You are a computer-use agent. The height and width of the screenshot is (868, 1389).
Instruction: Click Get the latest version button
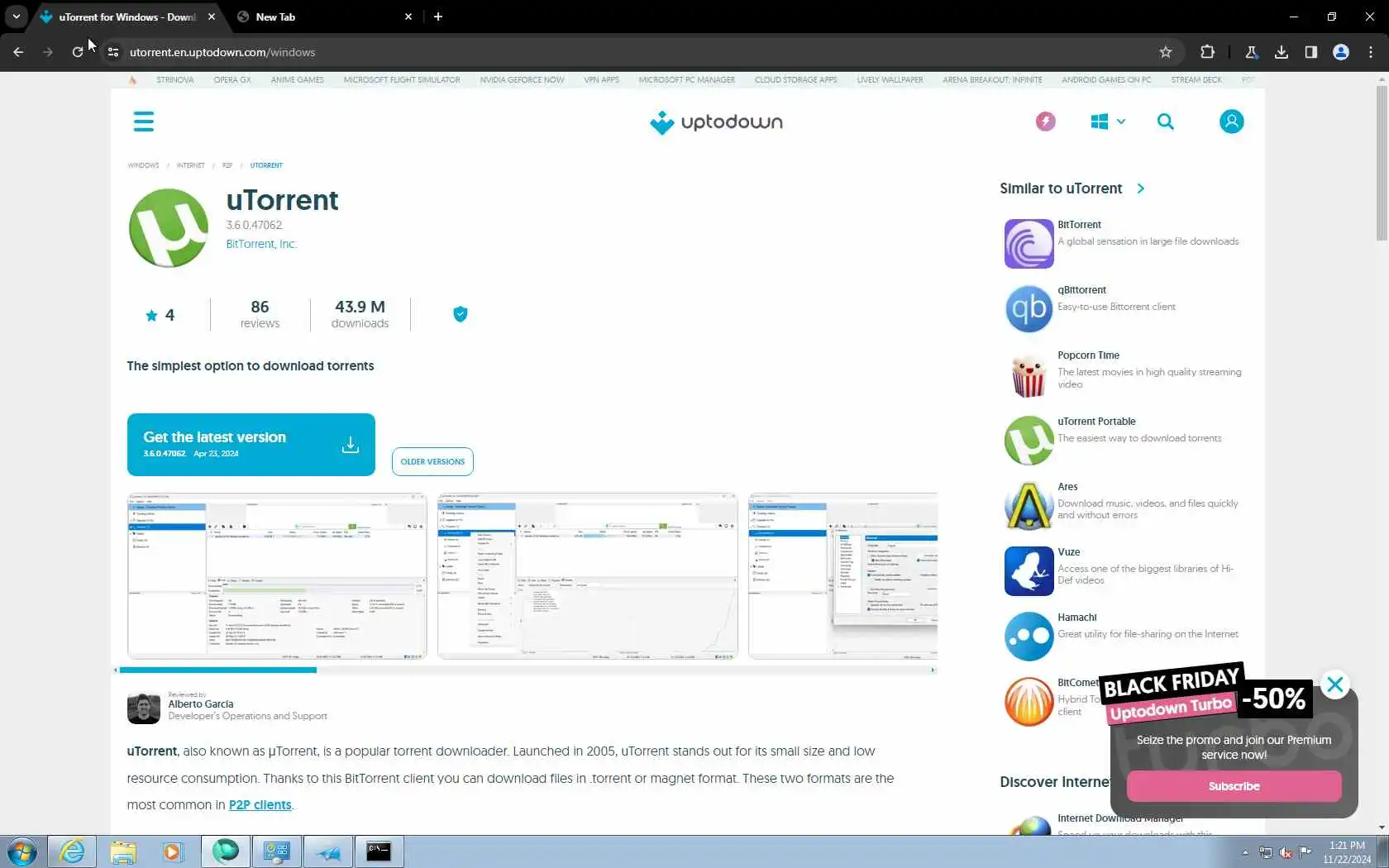point(251,445)
